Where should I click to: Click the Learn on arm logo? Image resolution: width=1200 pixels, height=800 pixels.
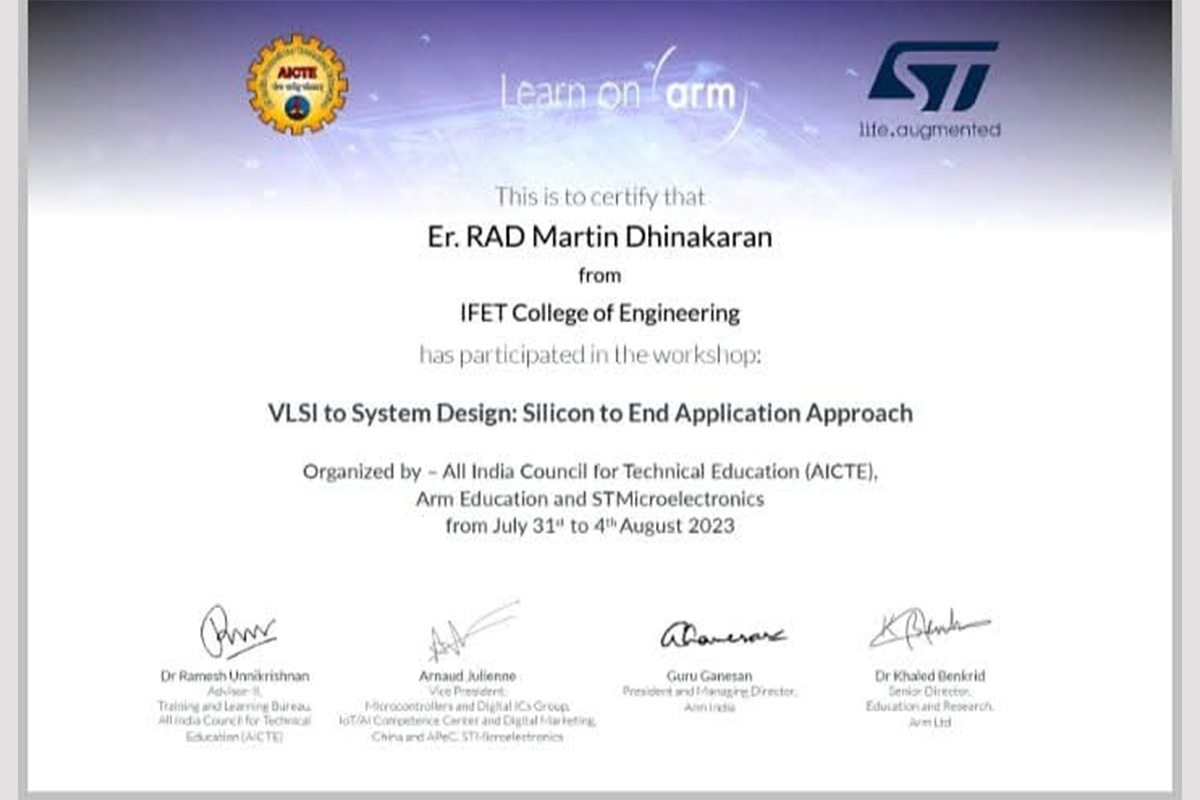[x=620, y=93]
